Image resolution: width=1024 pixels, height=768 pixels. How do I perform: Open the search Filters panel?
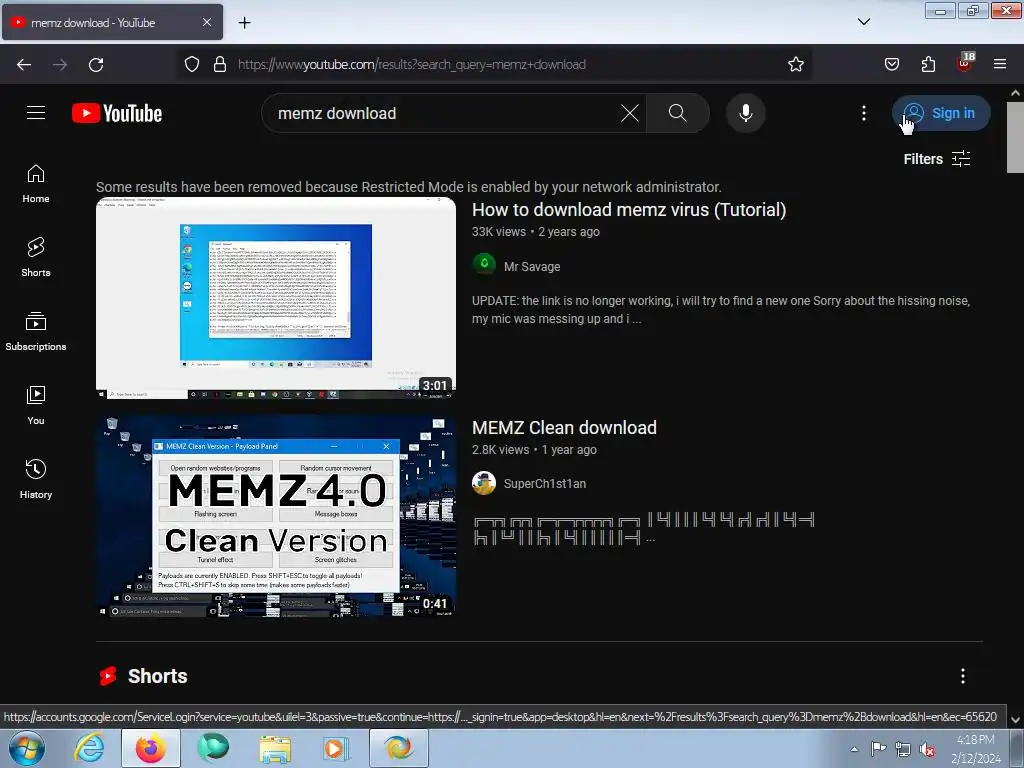click(936, 159)
